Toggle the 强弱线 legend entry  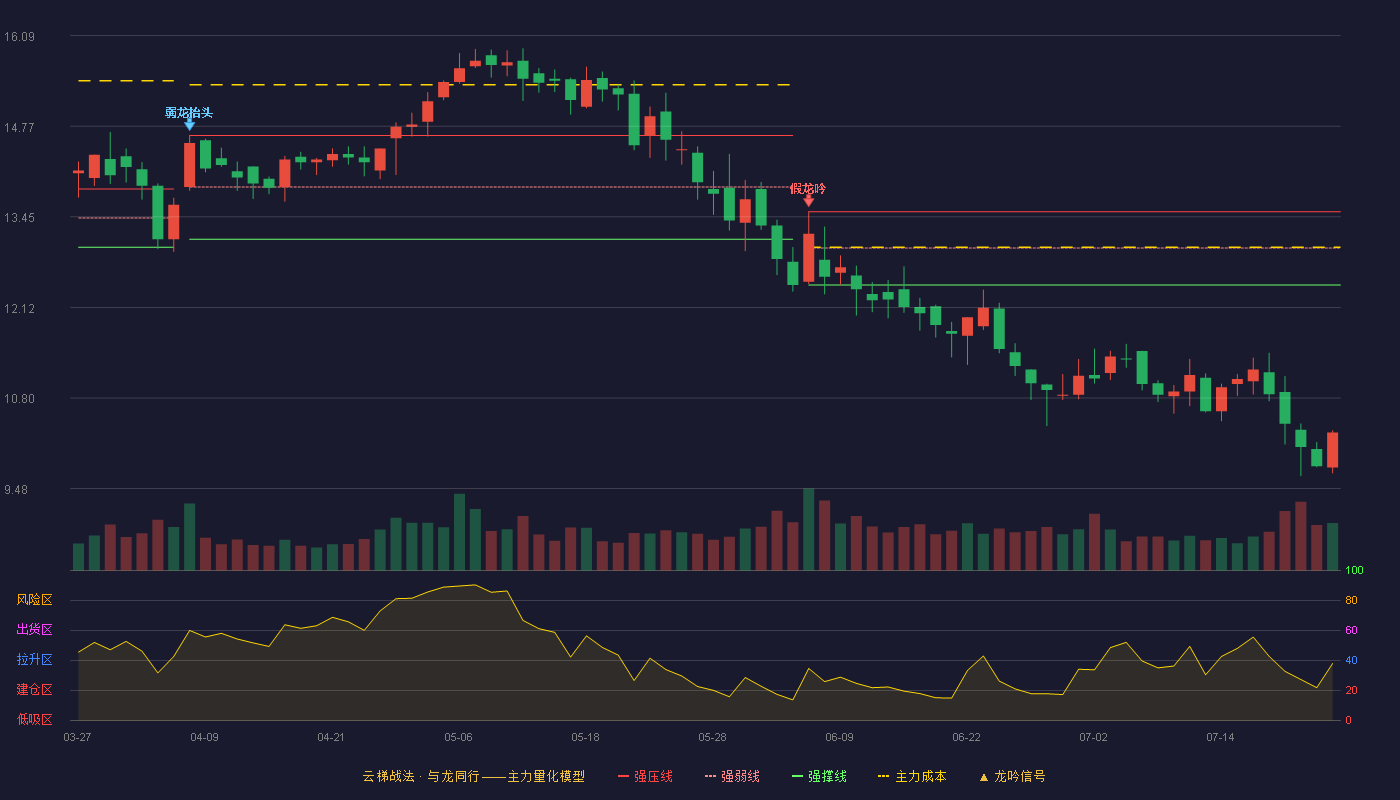tap(732, 776)
